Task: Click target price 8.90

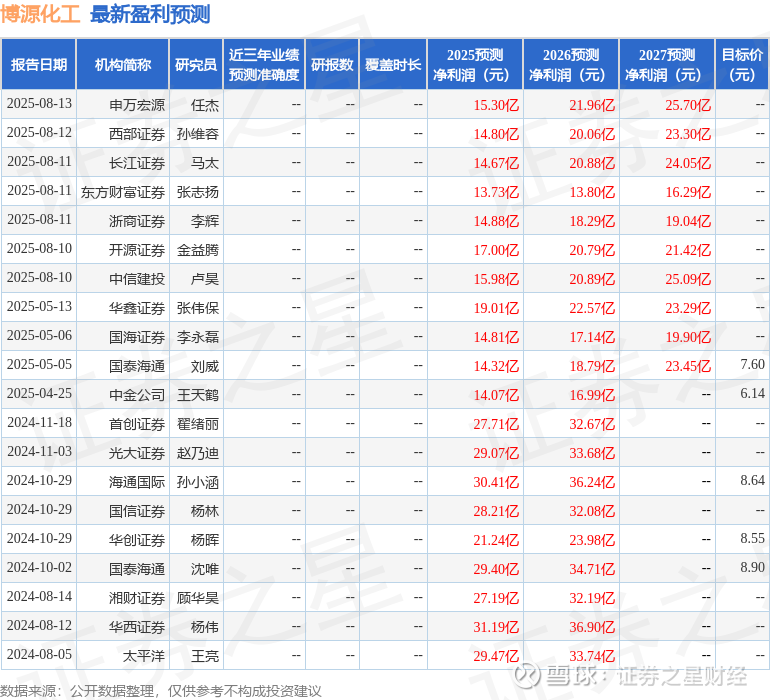Action: click(752, 567)
